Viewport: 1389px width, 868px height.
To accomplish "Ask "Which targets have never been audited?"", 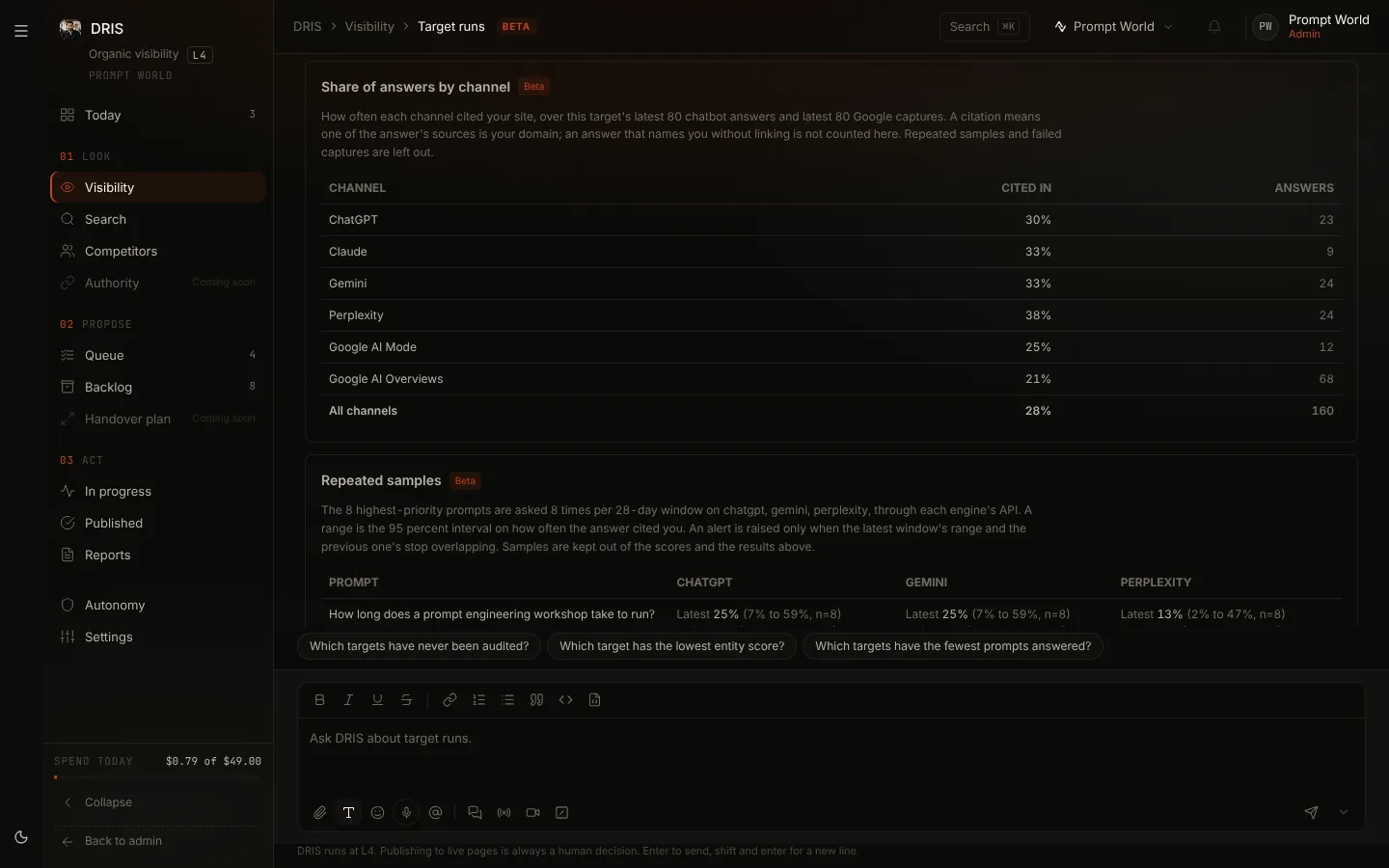I will tap(420, 646).
